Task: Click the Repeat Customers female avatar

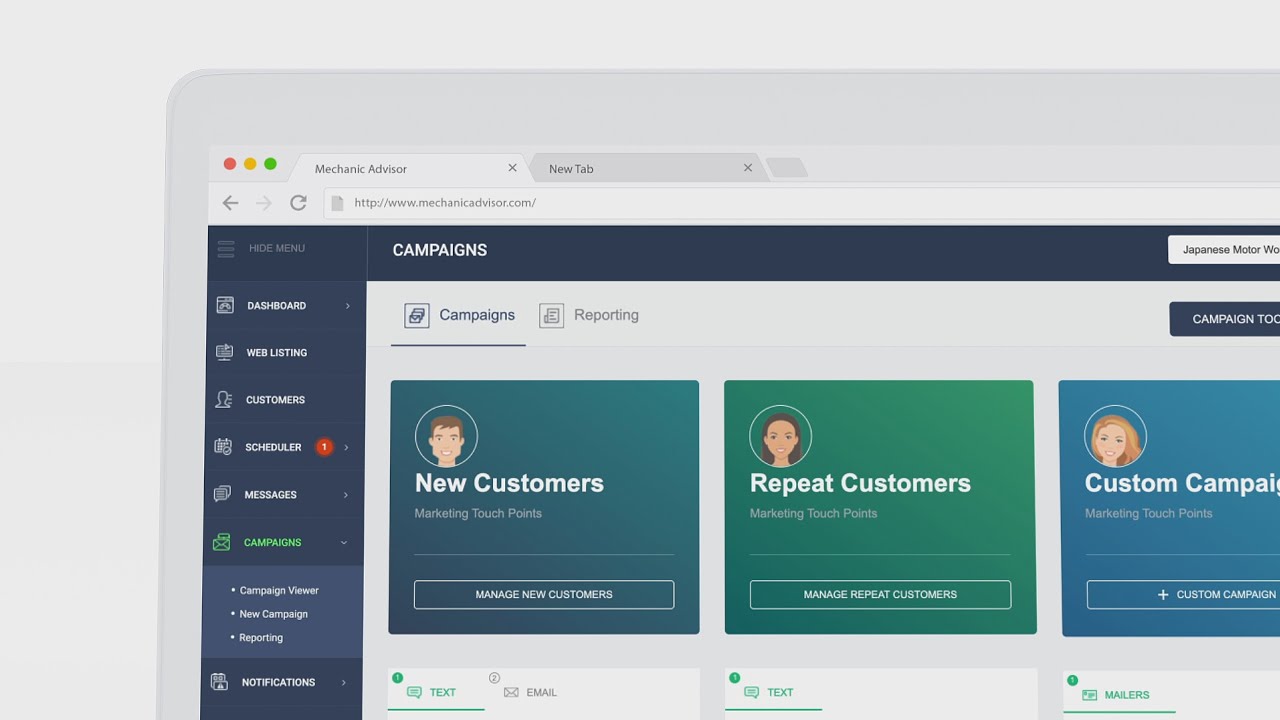Action: (x=780, y=436)
